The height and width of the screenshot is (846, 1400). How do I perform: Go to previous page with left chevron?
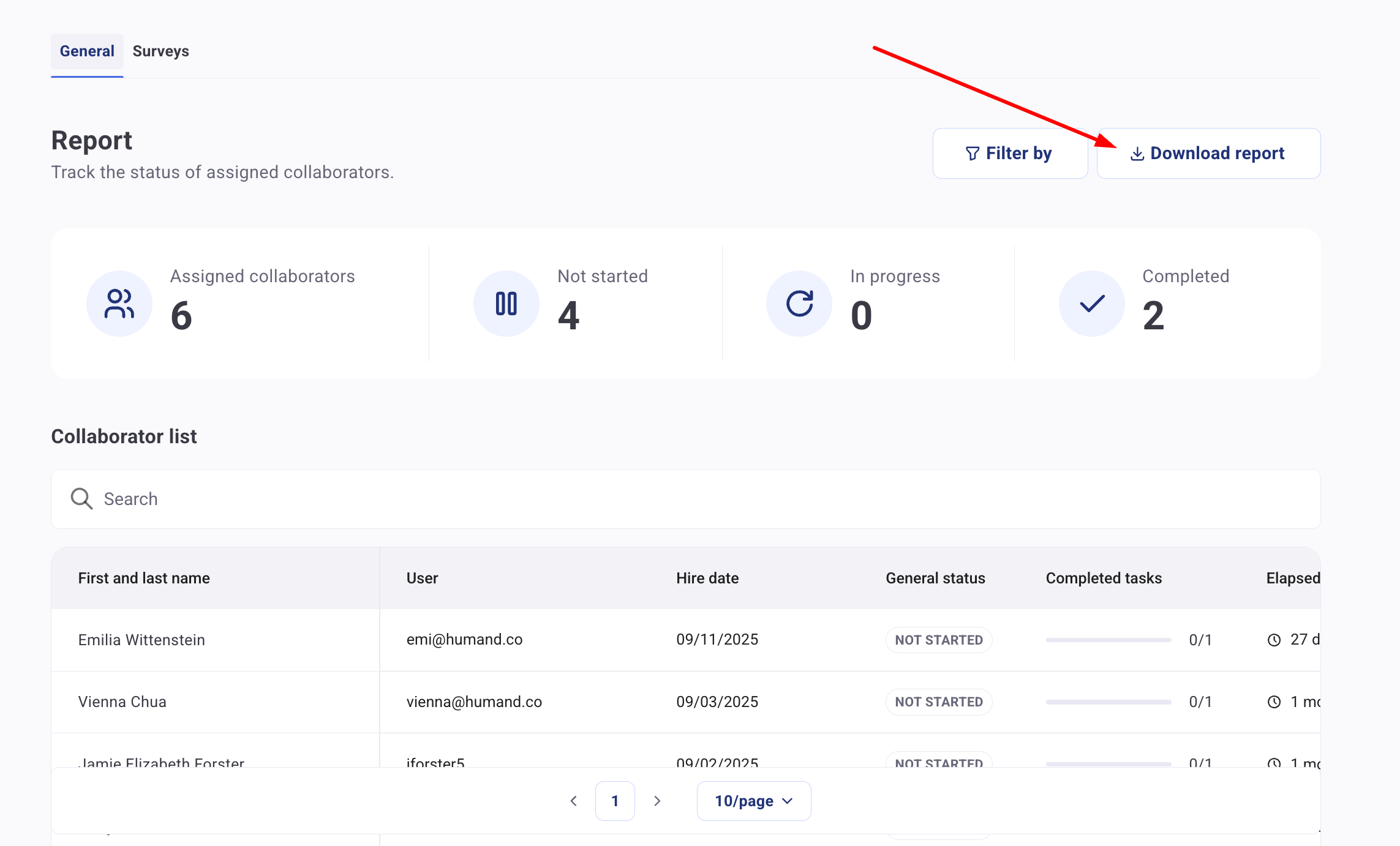click(573, 801)
